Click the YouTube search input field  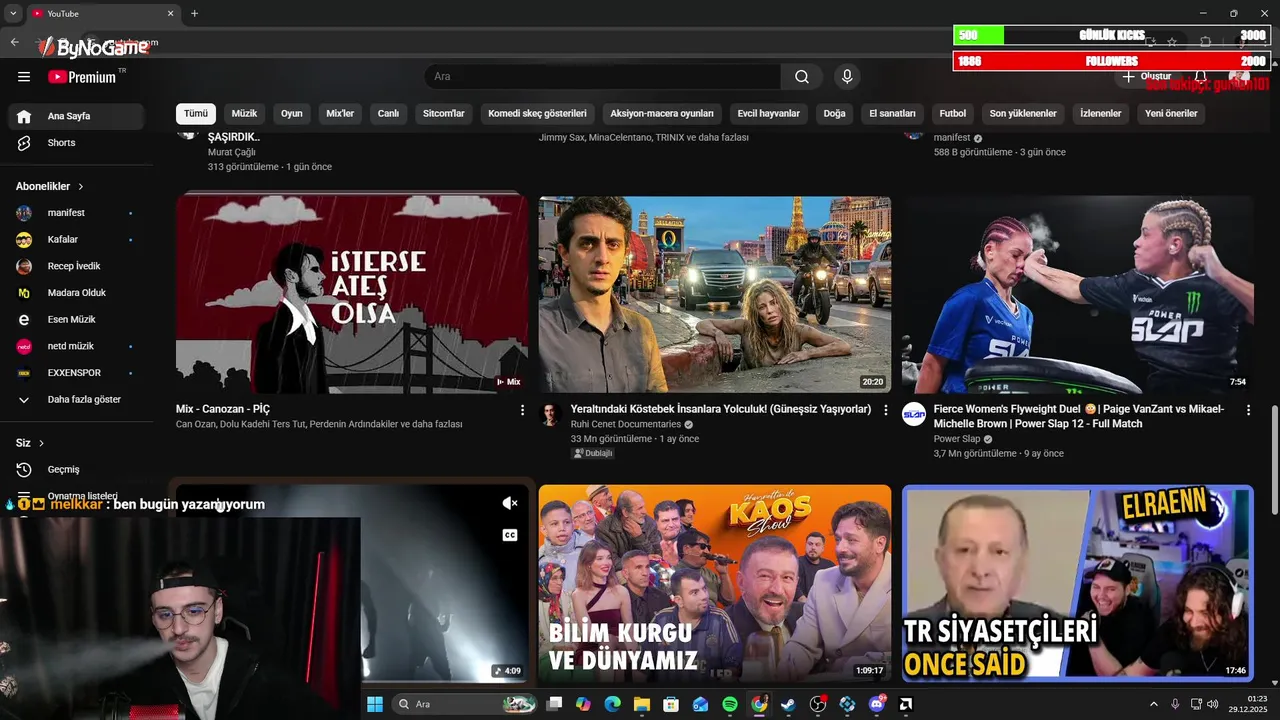[603, 77]
